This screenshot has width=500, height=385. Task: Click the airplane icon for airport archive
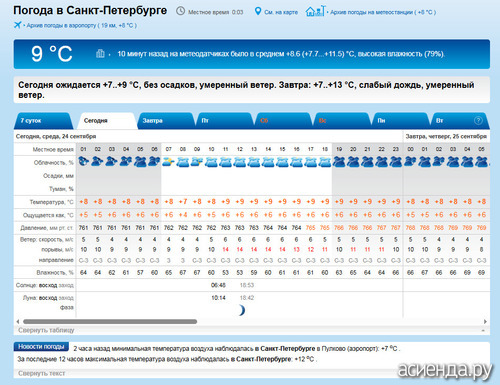17,25
